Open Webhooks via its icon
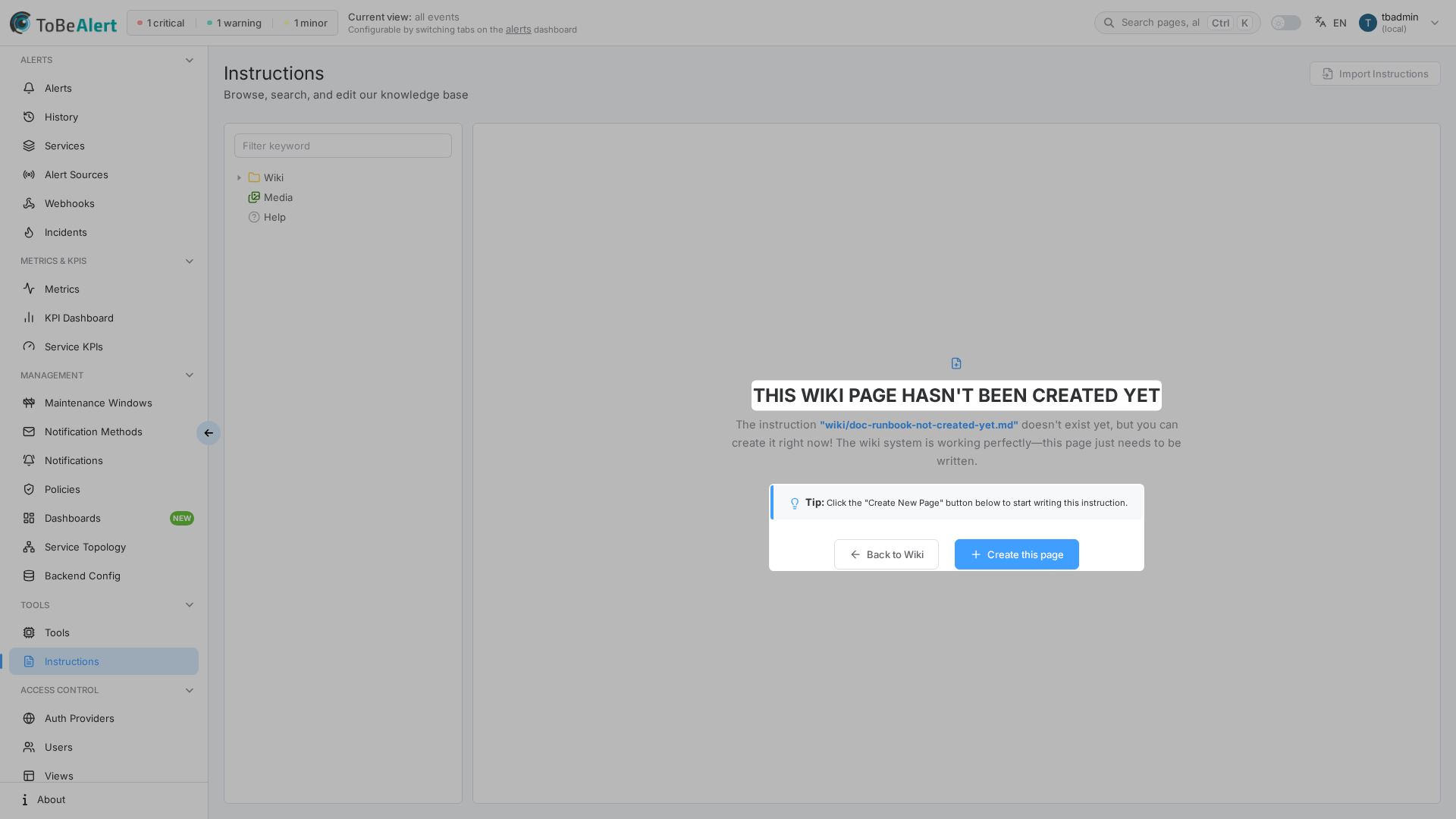 29,203
